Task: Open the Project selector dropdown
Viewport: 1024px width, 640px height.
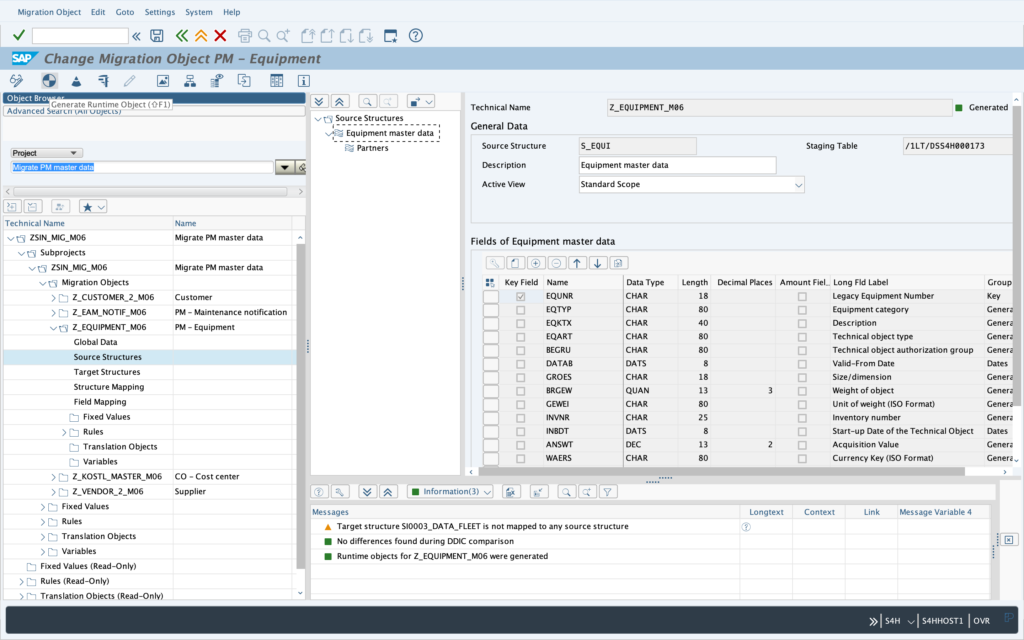Action: click(x=46, y=153)
